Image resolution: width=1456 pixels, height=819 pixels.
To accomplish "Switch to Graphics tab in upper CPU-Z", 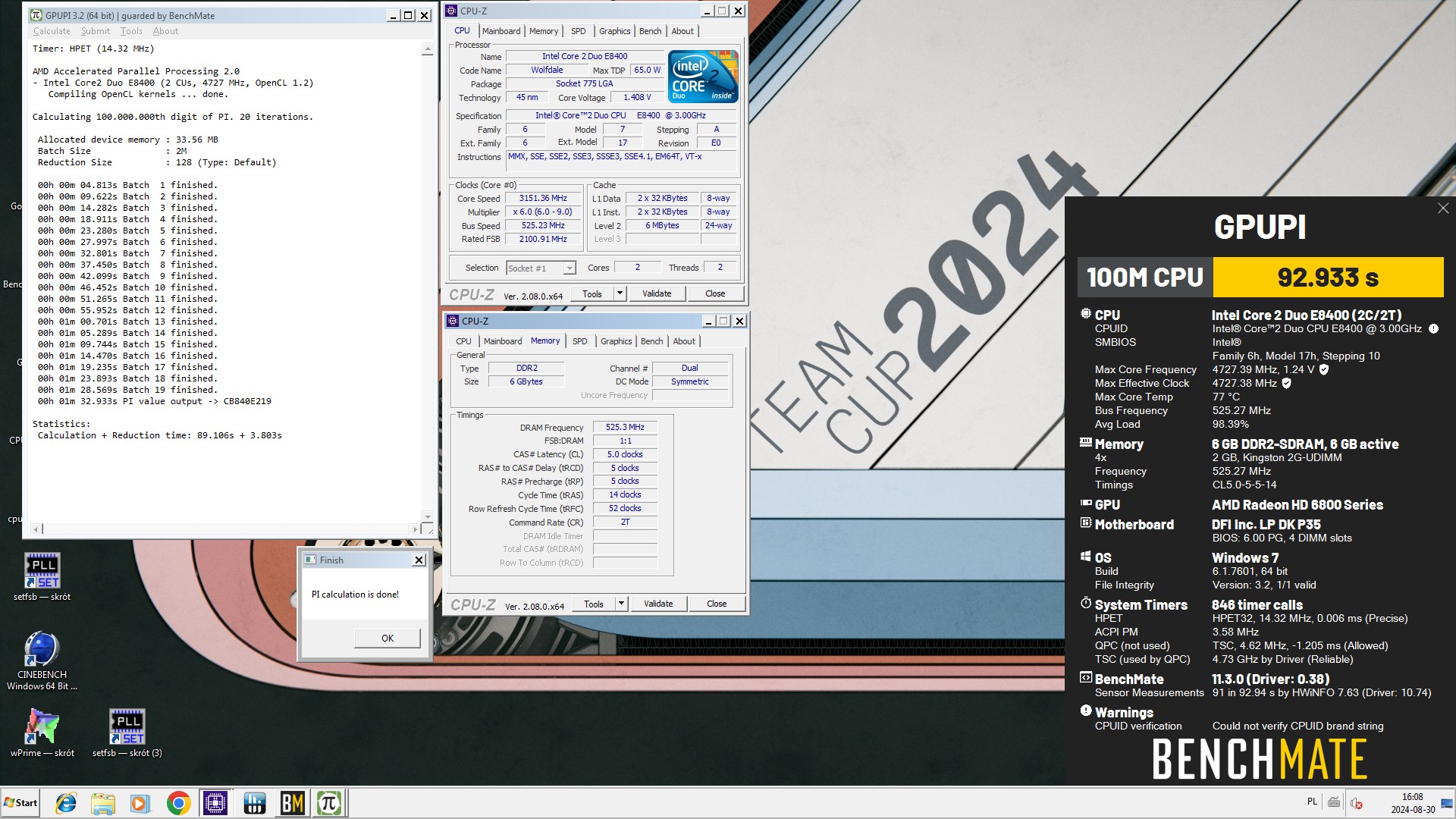I will (x=614, y=31).
